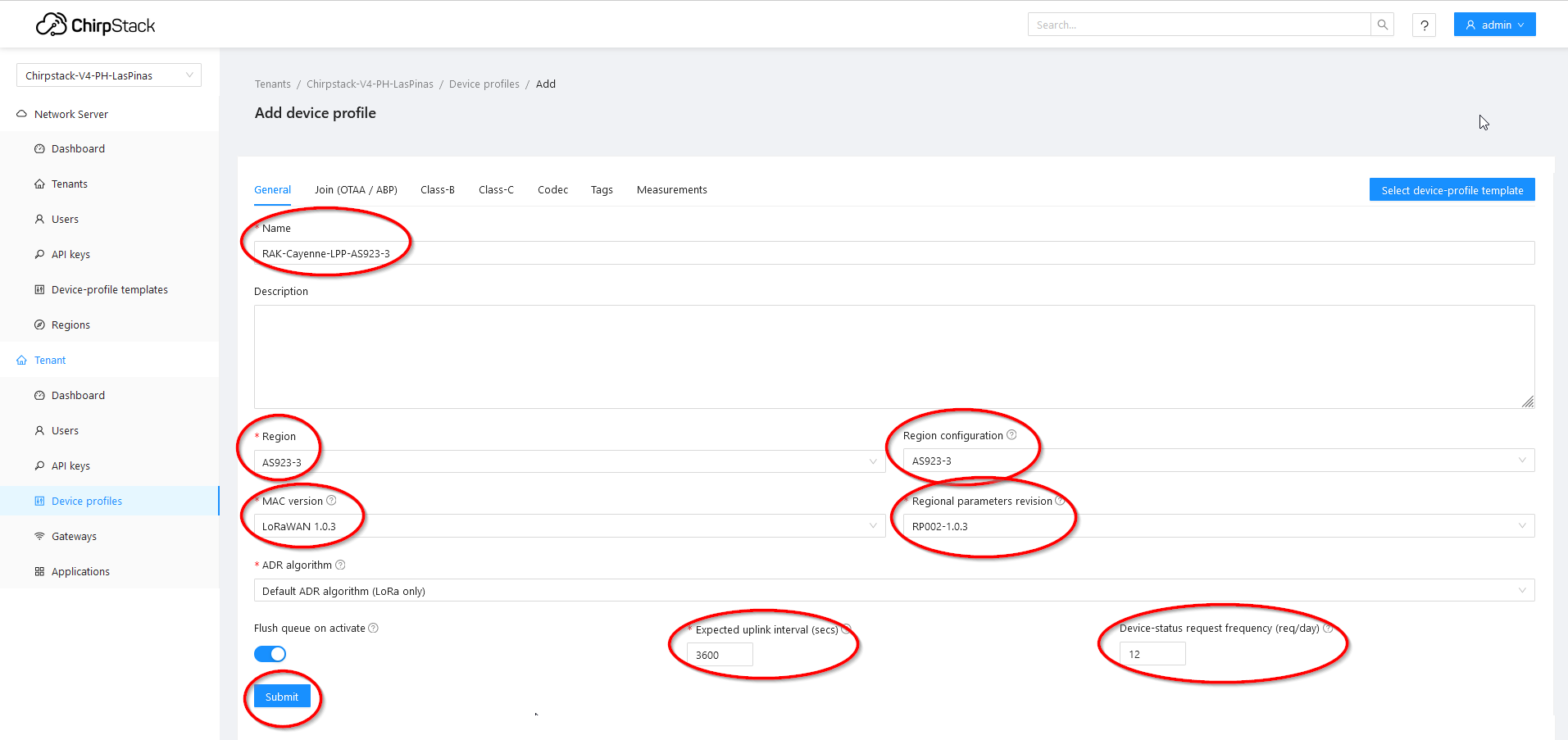
Task: Click the top Search box
Action: pos(1199,25)
